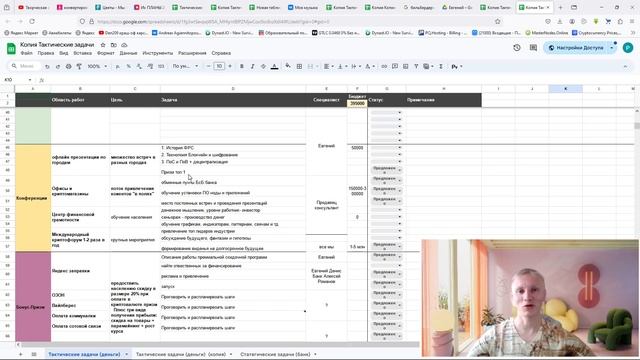Open version history clock icon
This screenshot has height=360, width=640.
(x=517, y=48)
